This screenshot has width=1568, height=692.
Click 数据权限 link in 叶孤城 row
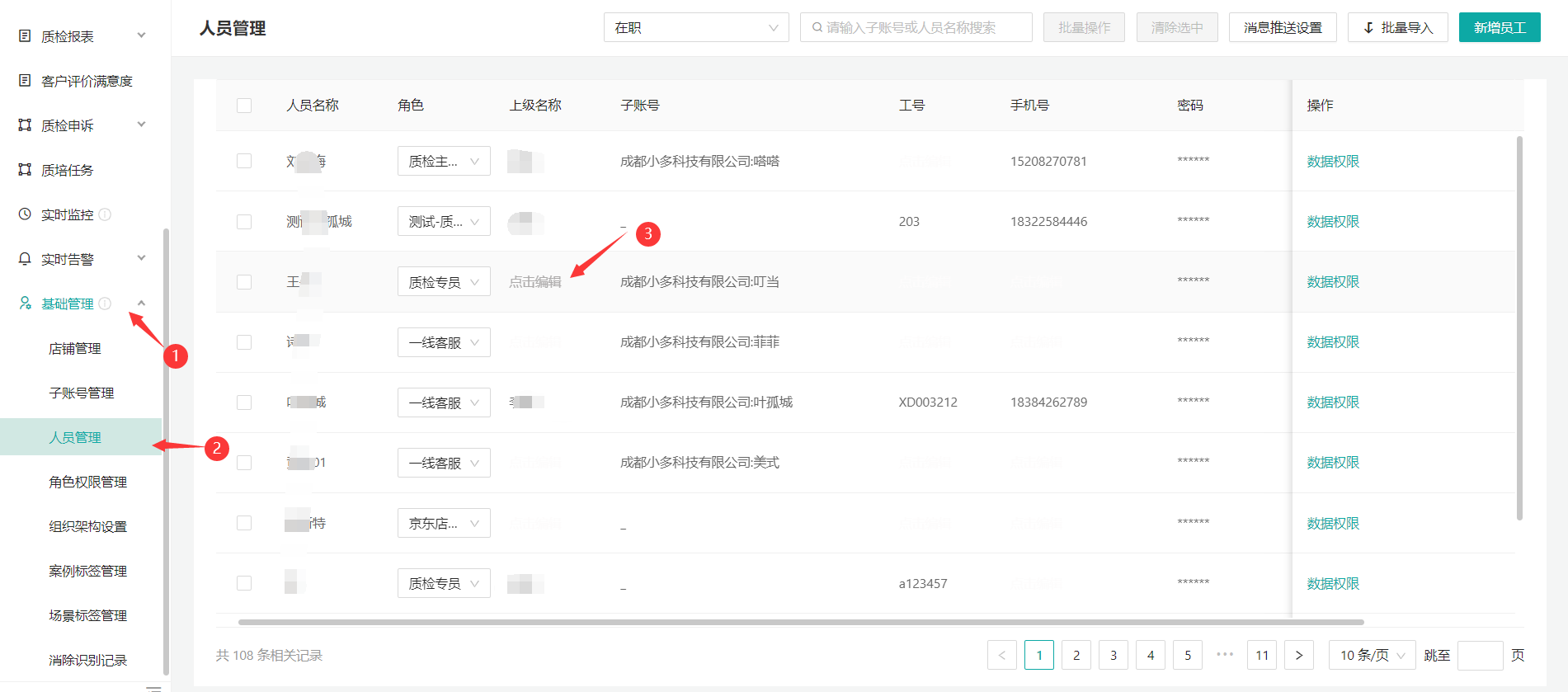coord(1333,402)
